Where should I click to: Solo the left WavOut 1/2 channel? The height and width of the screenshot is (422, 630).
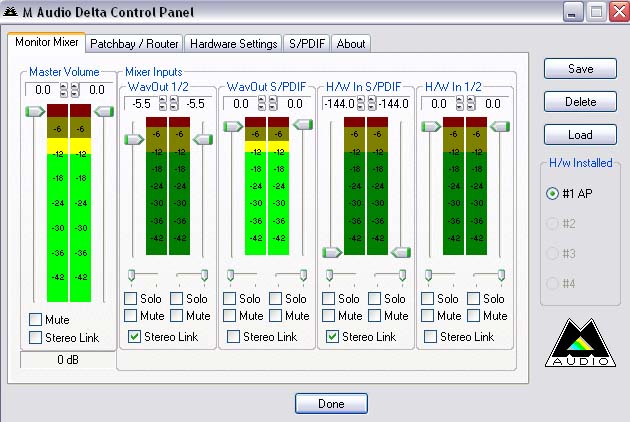[130, 299]
